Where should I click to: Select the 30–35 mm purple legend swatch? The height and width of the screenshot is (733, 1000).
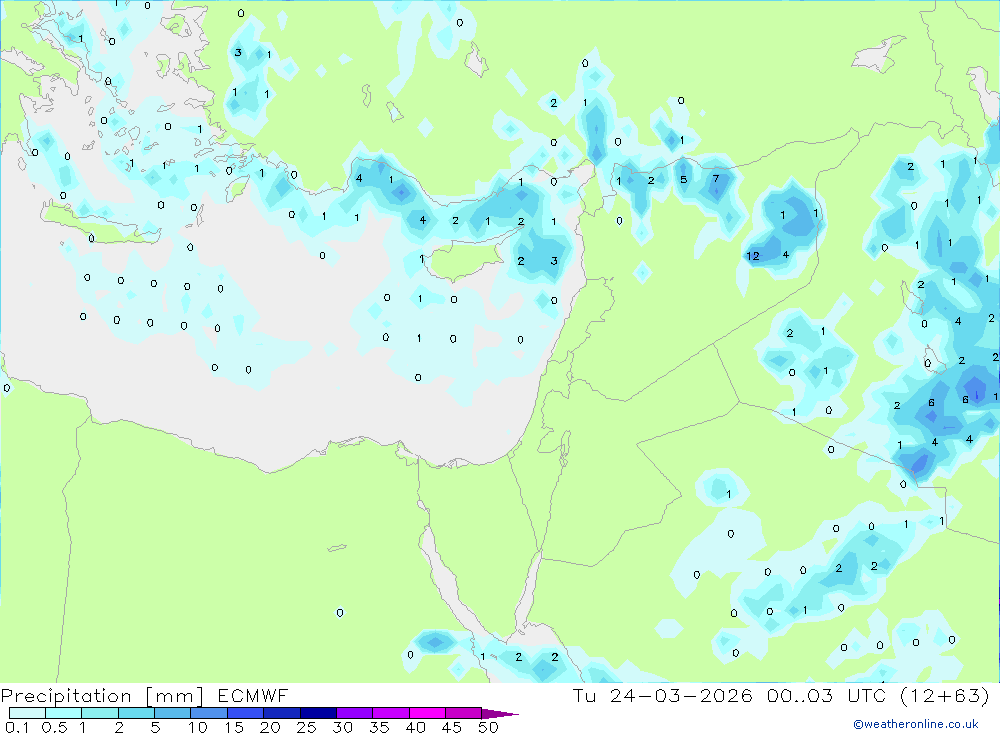point(355,713)
